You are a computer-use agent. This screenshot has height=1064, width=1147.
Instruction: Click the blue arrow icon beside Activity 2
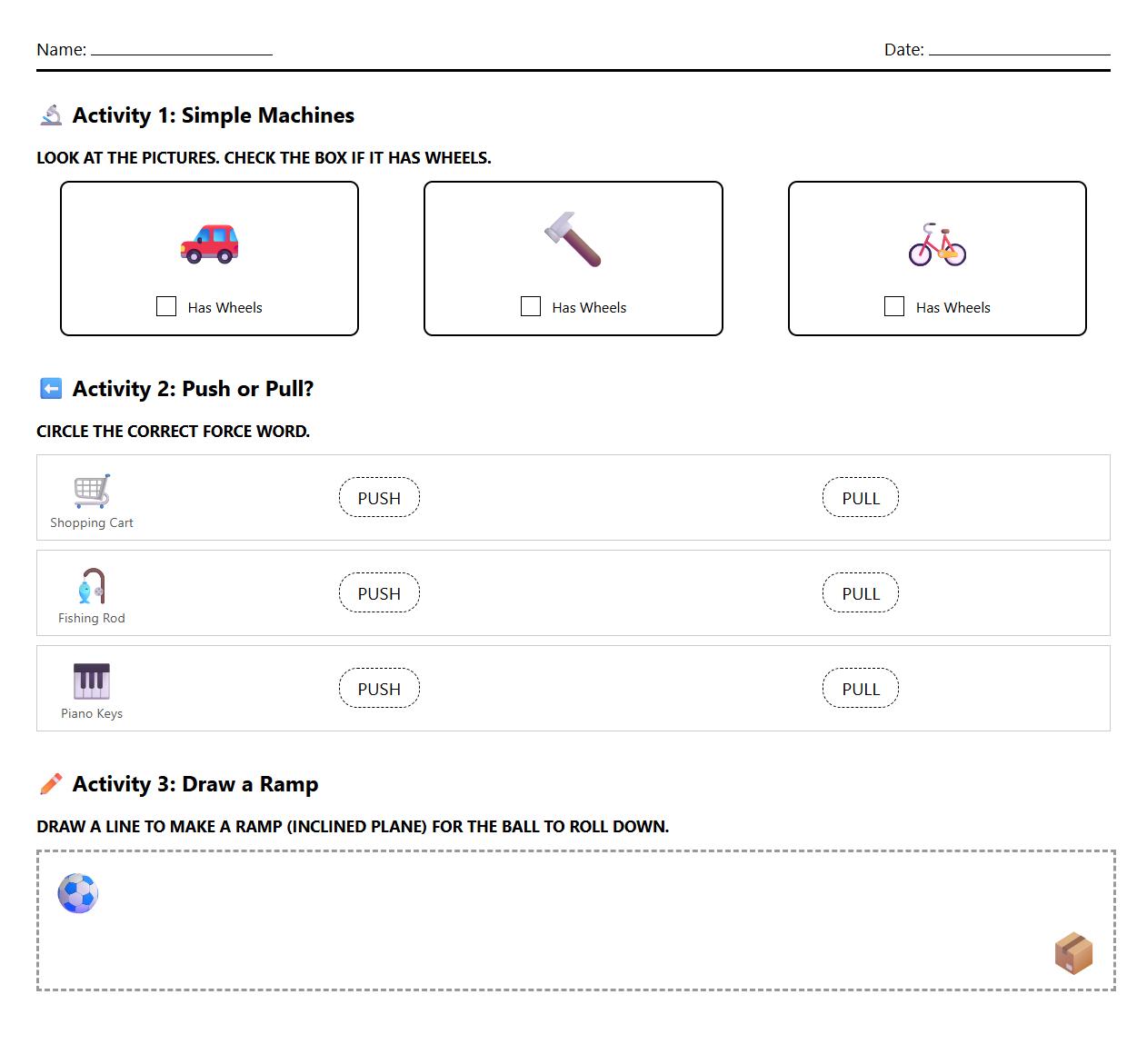coord(50,388)
